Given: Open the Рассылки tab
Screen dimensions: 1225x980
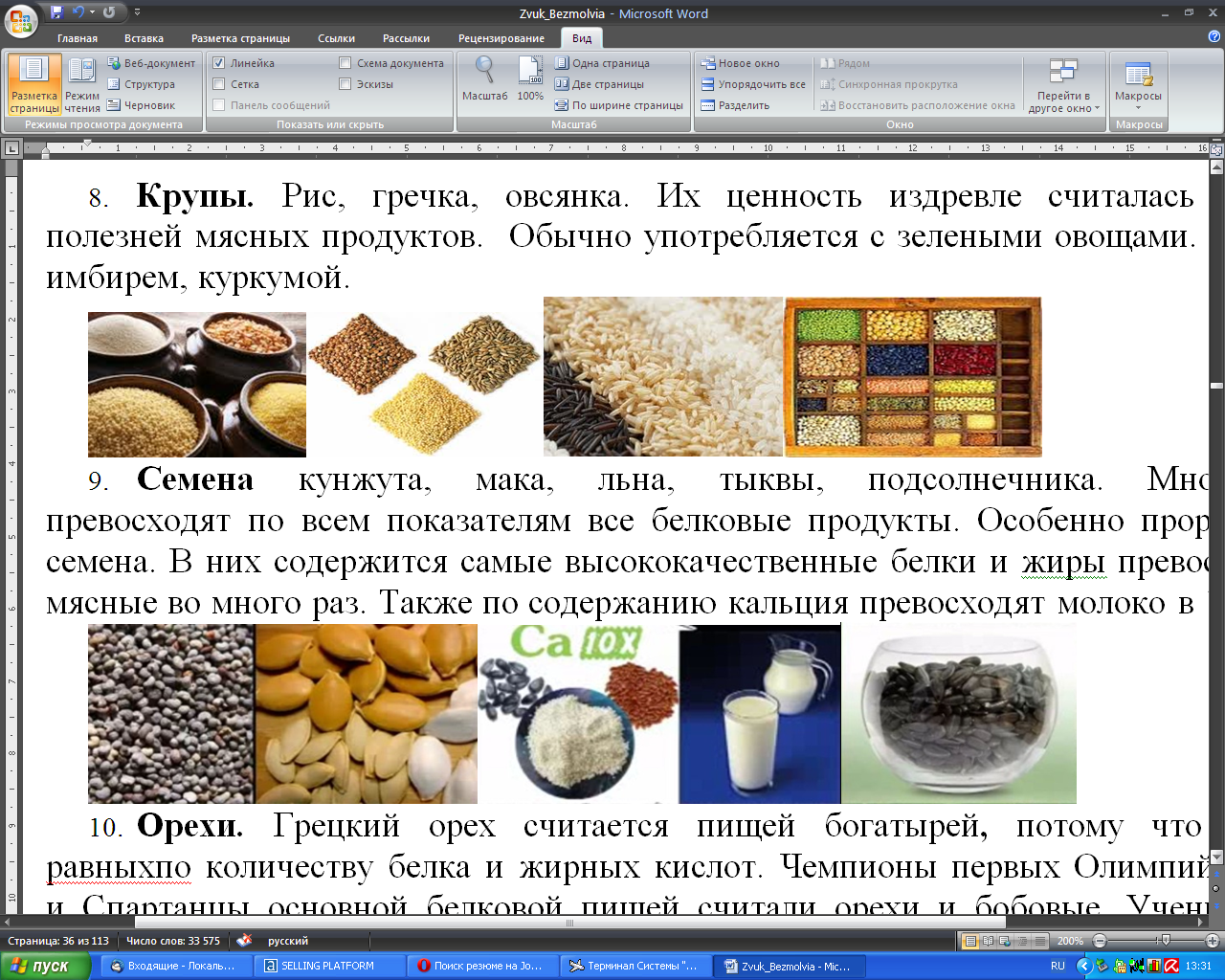Looking at the screenshot, I should 406,38.
